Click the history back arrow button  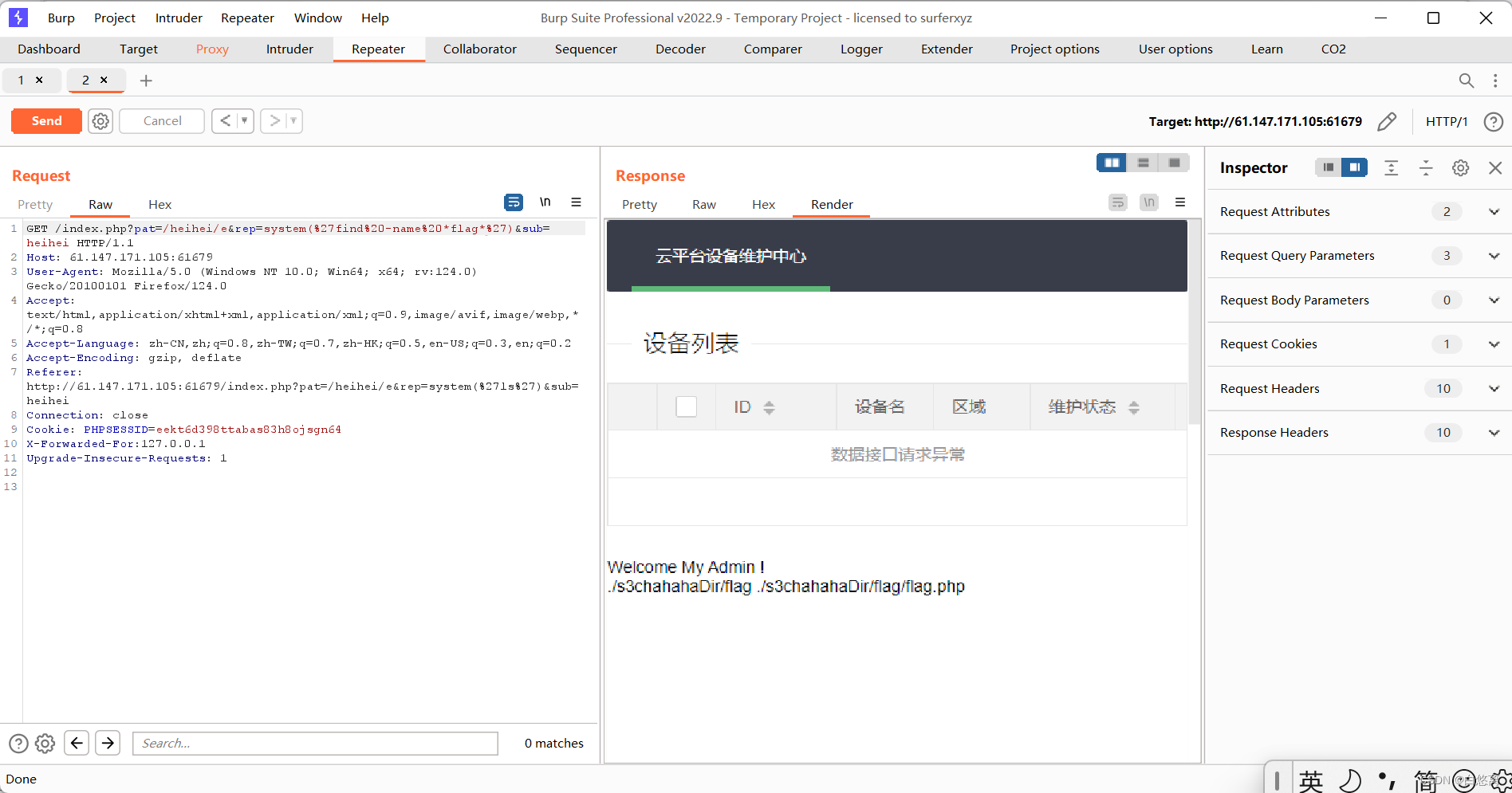pyautogui.click(x=225, y=120)
